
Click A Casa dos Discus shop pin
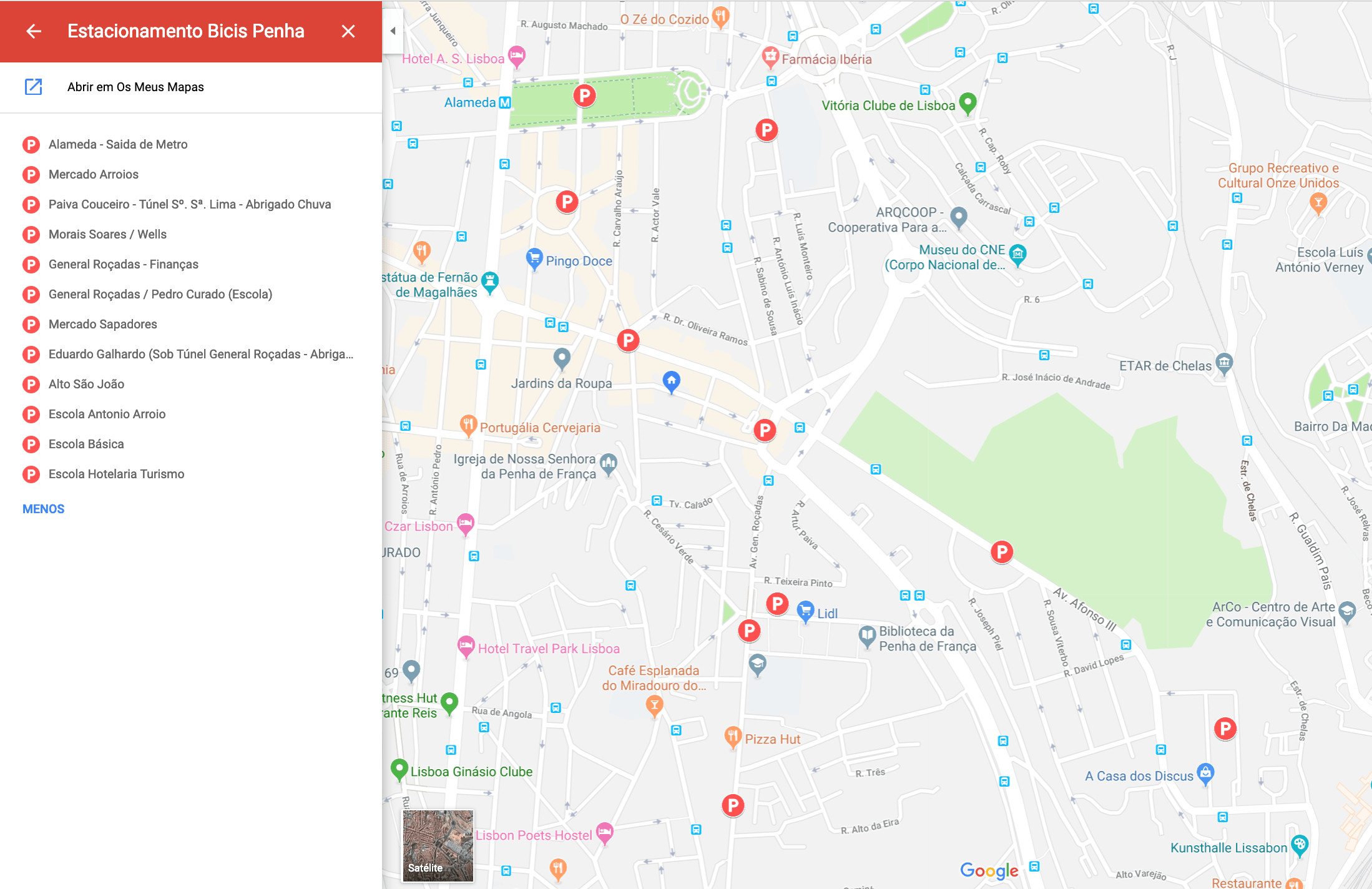click(x=1206, y=774)
